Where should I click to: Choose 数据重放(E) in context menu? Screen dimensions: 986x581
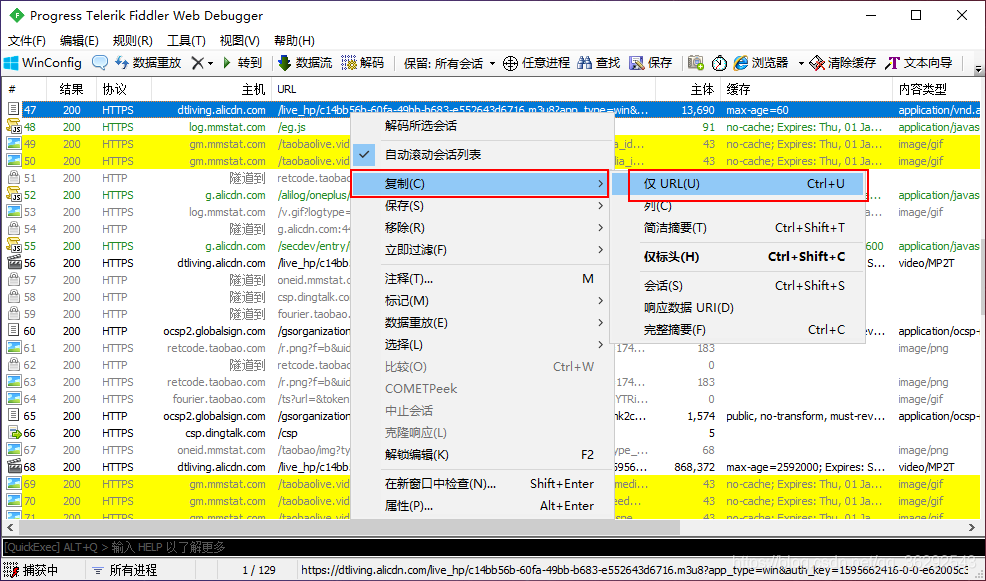[x=482, y=323]
